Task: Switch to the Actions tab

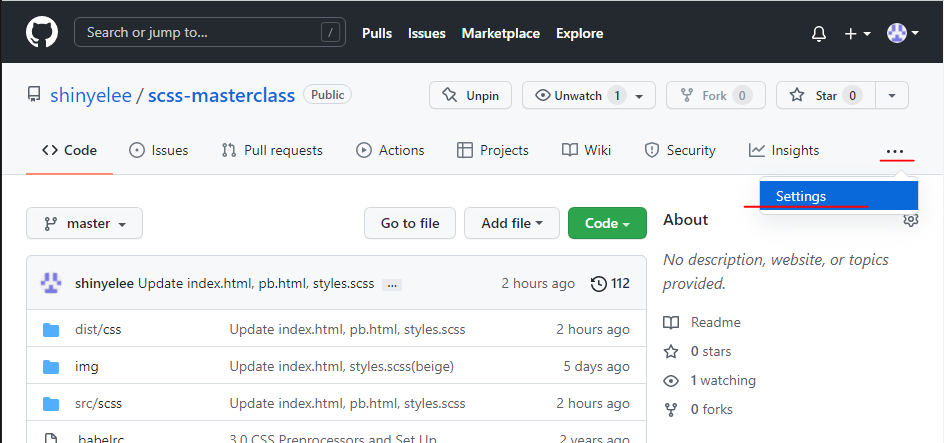Action: point(390,150)
